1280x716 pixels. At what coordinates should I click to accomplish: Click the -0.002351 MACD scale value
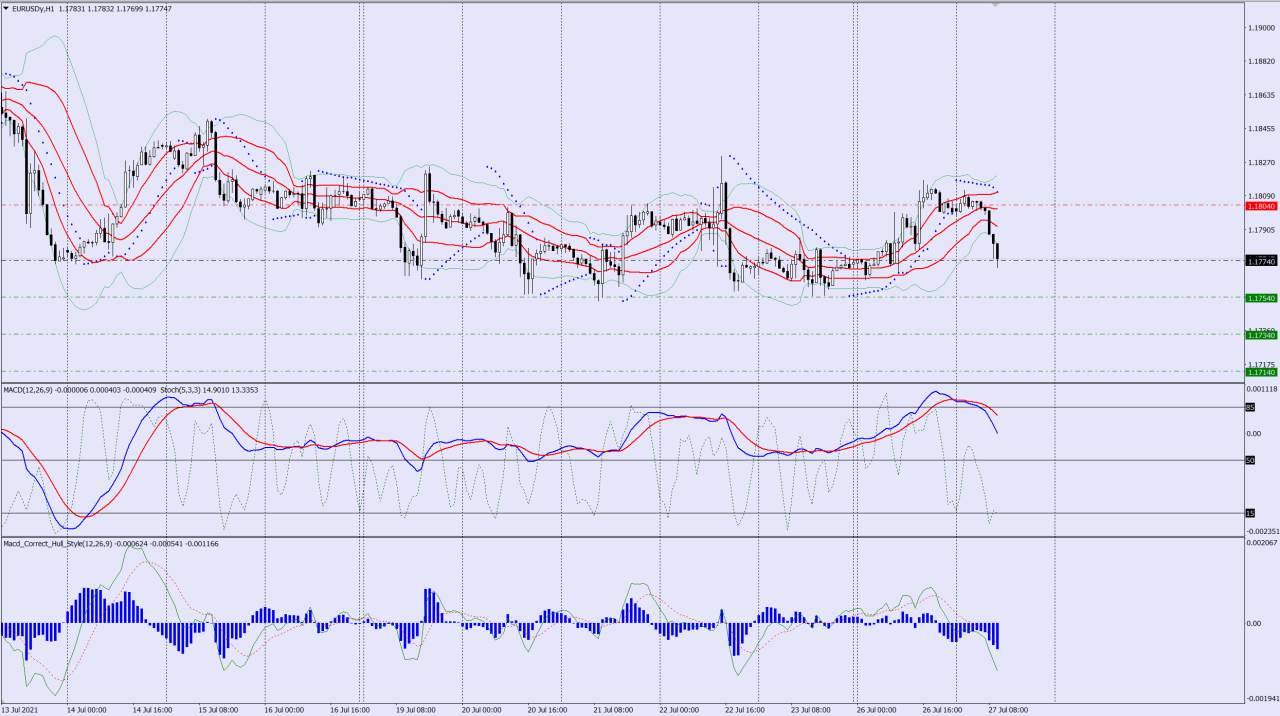(x=1262, y=531)
